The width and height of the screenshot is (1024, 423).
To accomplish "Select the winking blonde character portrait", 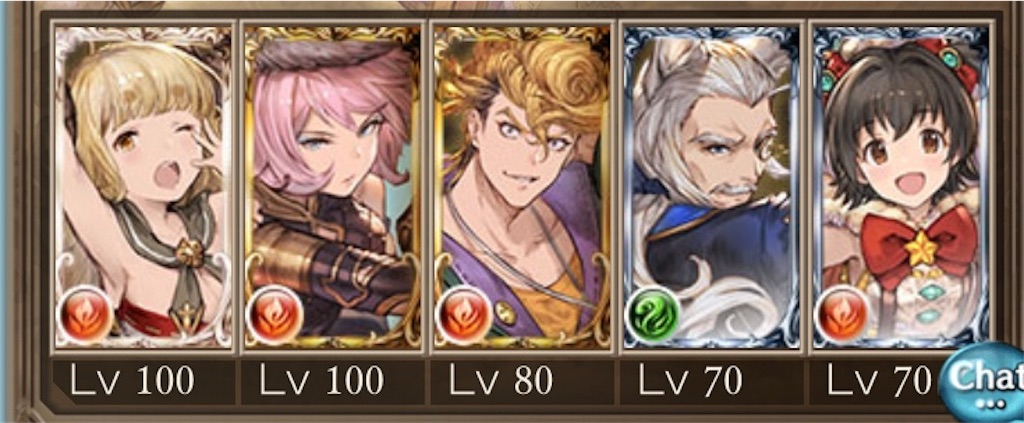I will 144,186.
